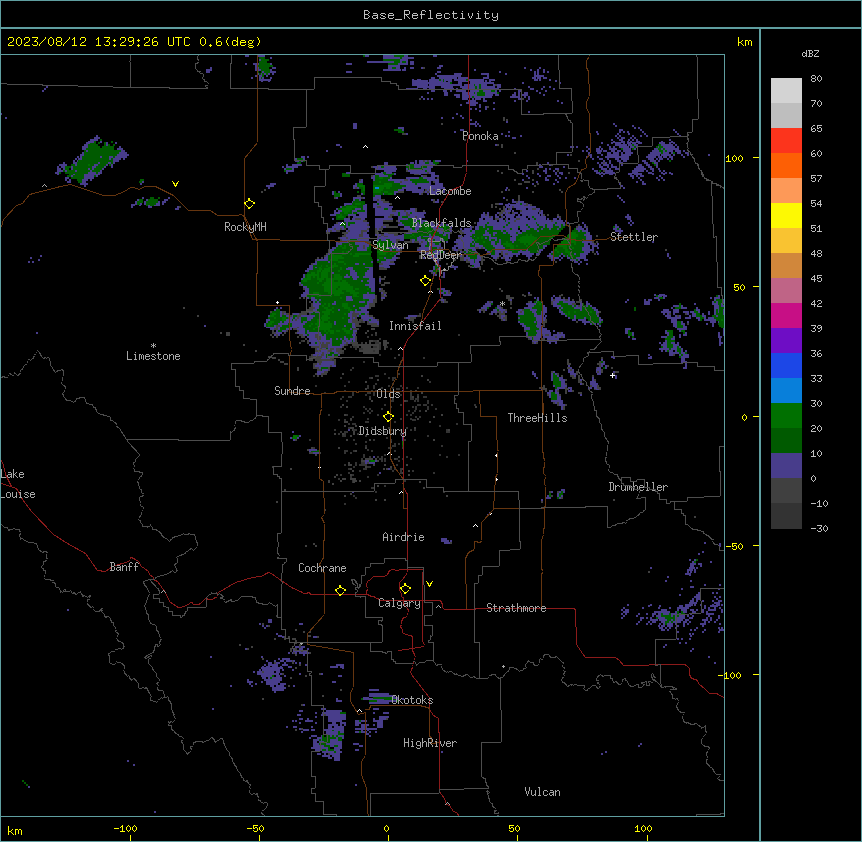
Task: Click the RedDeer city label
Action: [x=440, y=255]
